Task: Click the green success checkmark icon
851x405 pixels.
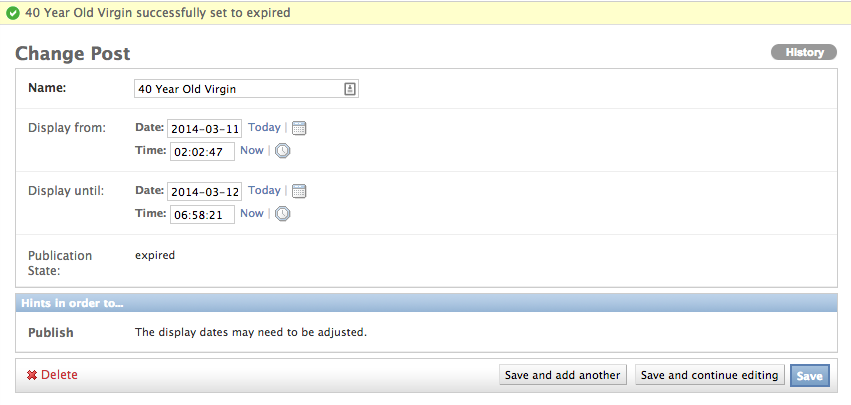Action: tap(13, 13)
